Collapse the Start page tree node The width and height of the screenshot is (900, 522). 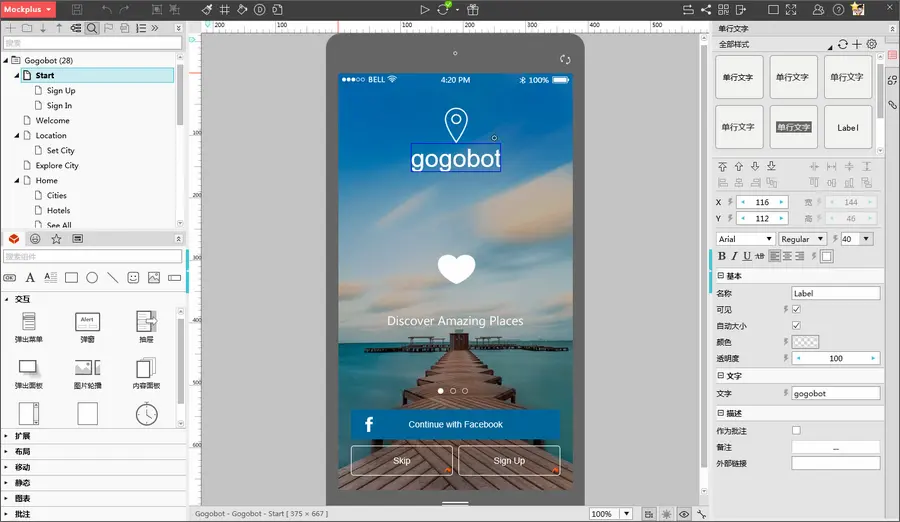[17, 75]
